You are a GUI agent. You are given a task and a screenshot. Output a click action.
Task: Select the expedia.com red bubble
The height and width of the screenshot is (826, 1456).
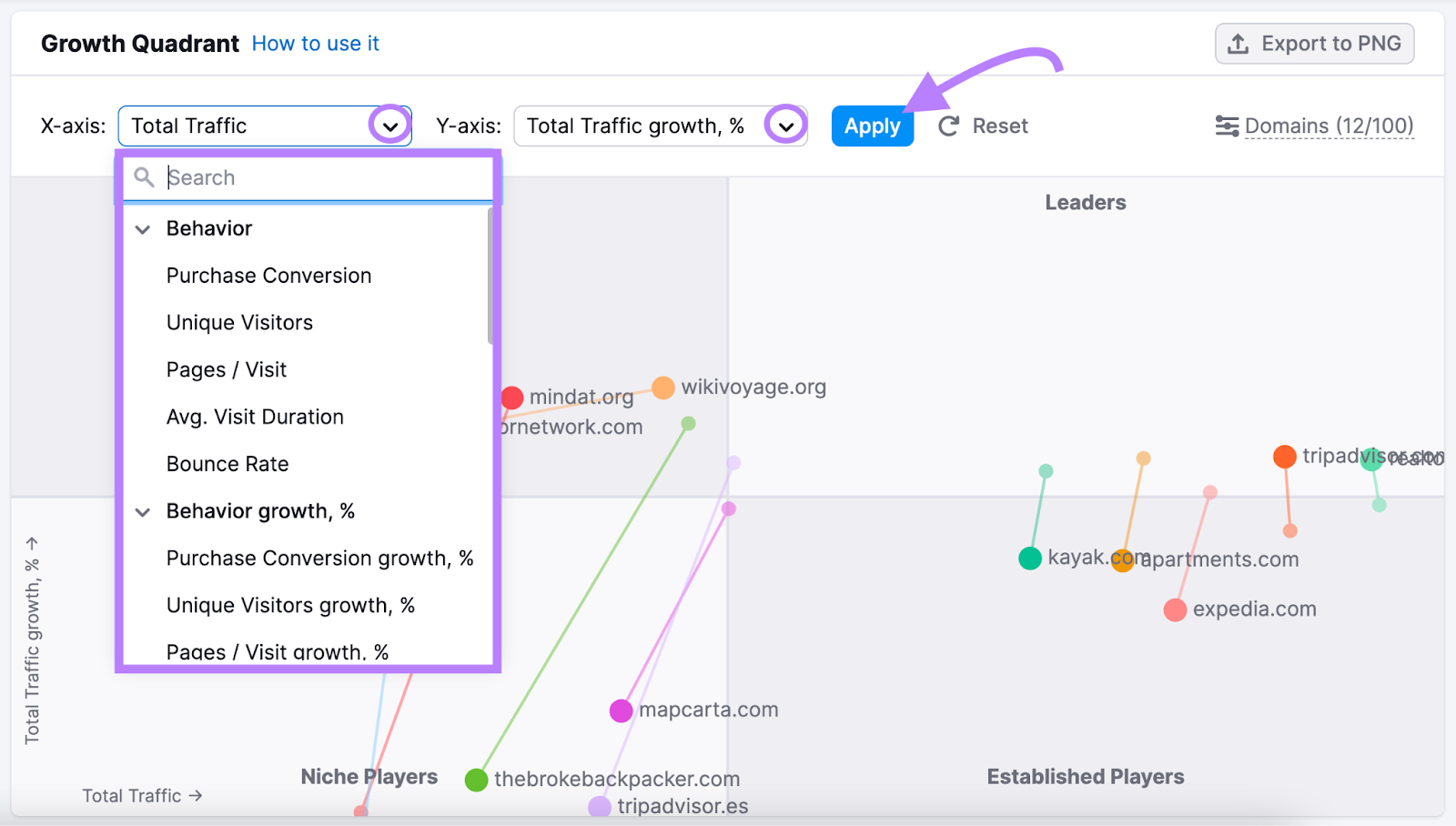(x=1175, y=609)
